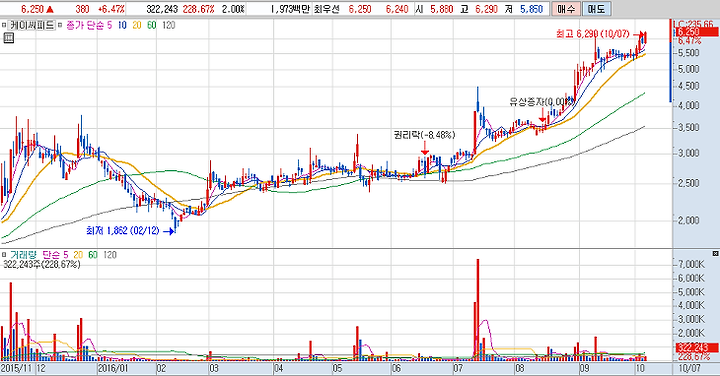
Task: Click the LC:235.66 label on price axis
Action: (693, 24)
